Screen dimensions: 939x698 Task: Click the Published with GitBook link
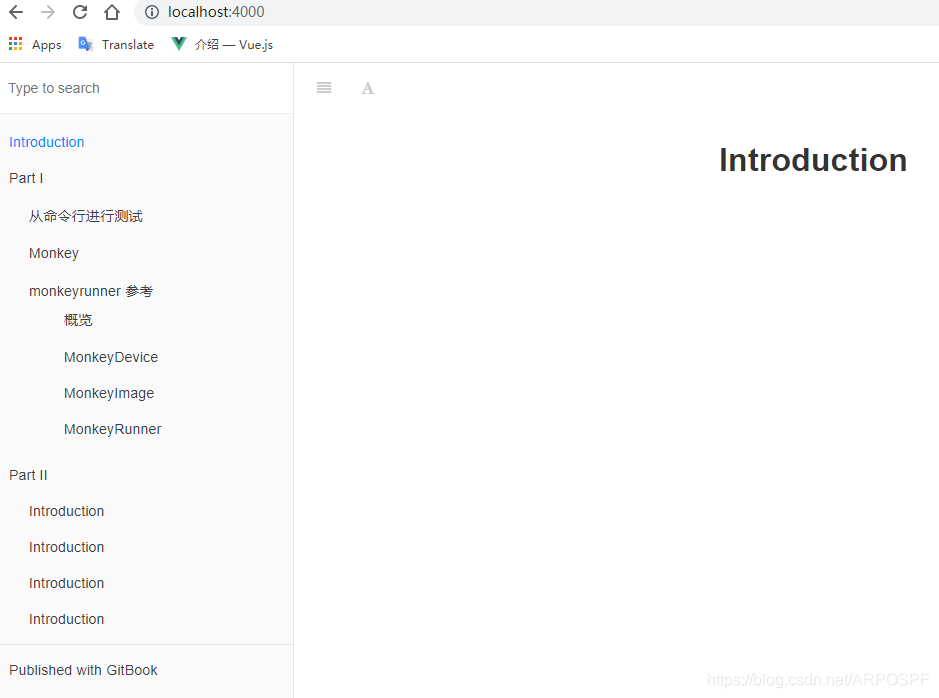84,670
